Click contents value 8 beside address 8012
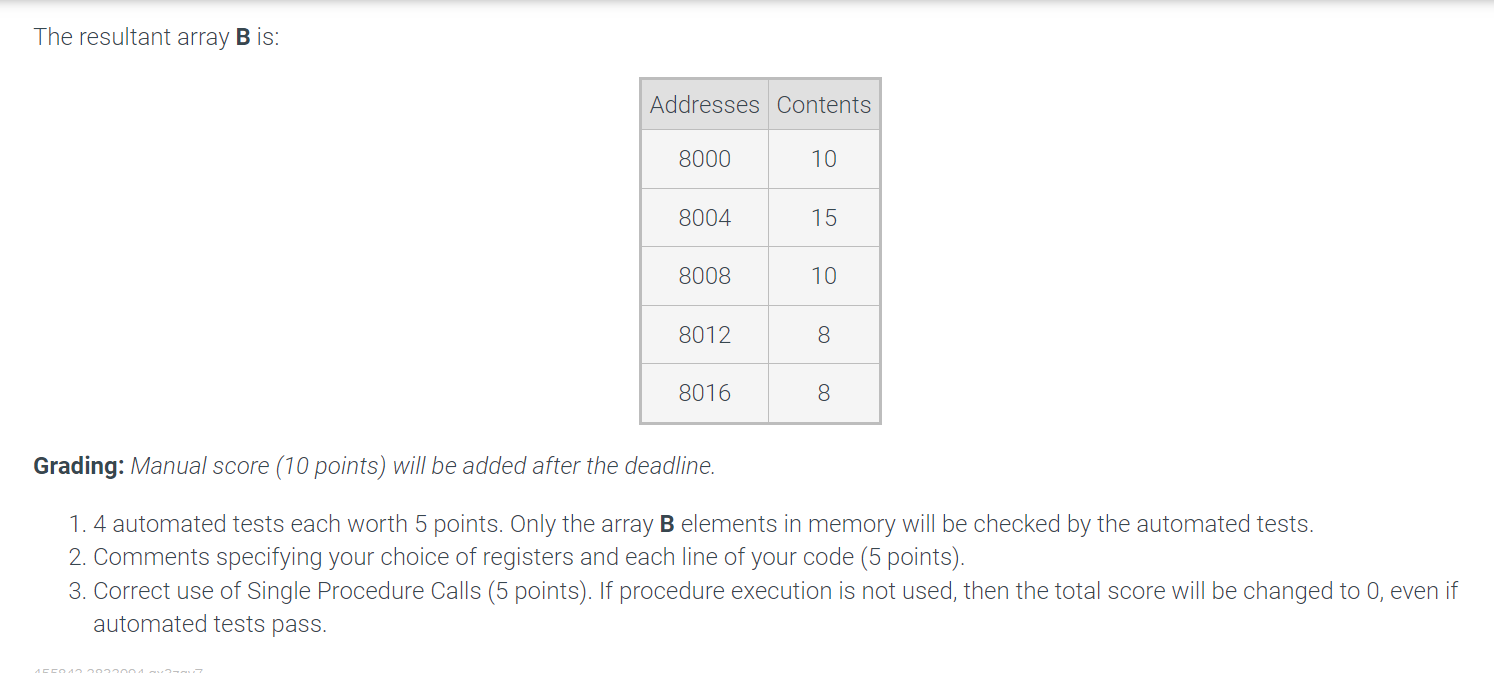The height and width of the screenshot is (673, 1494). 824,335
